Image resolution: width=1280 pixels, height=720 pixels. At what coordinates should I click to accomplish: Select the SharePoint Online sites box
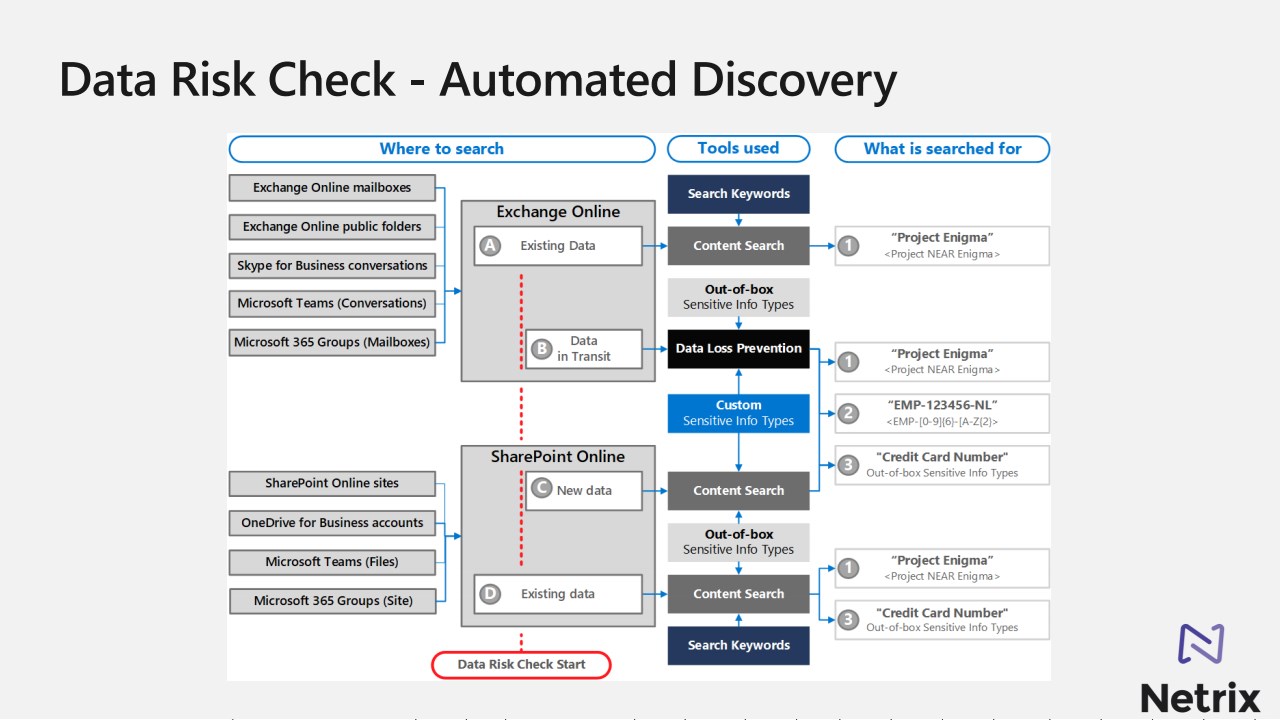pyautogui.click(x=332, y=484)
